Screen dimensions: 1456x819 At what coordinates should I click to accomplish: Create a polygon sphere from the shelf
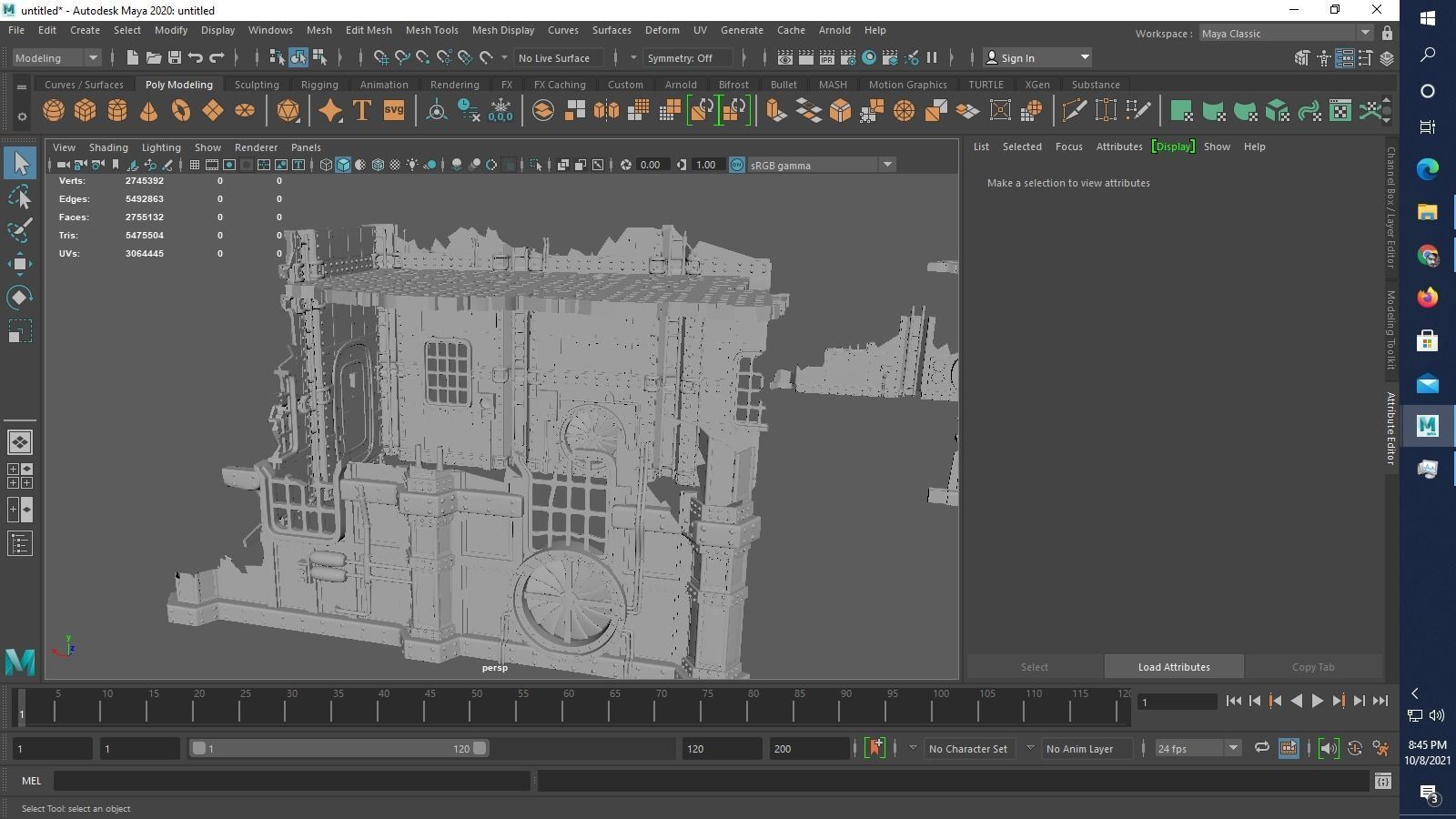(54, 111)
